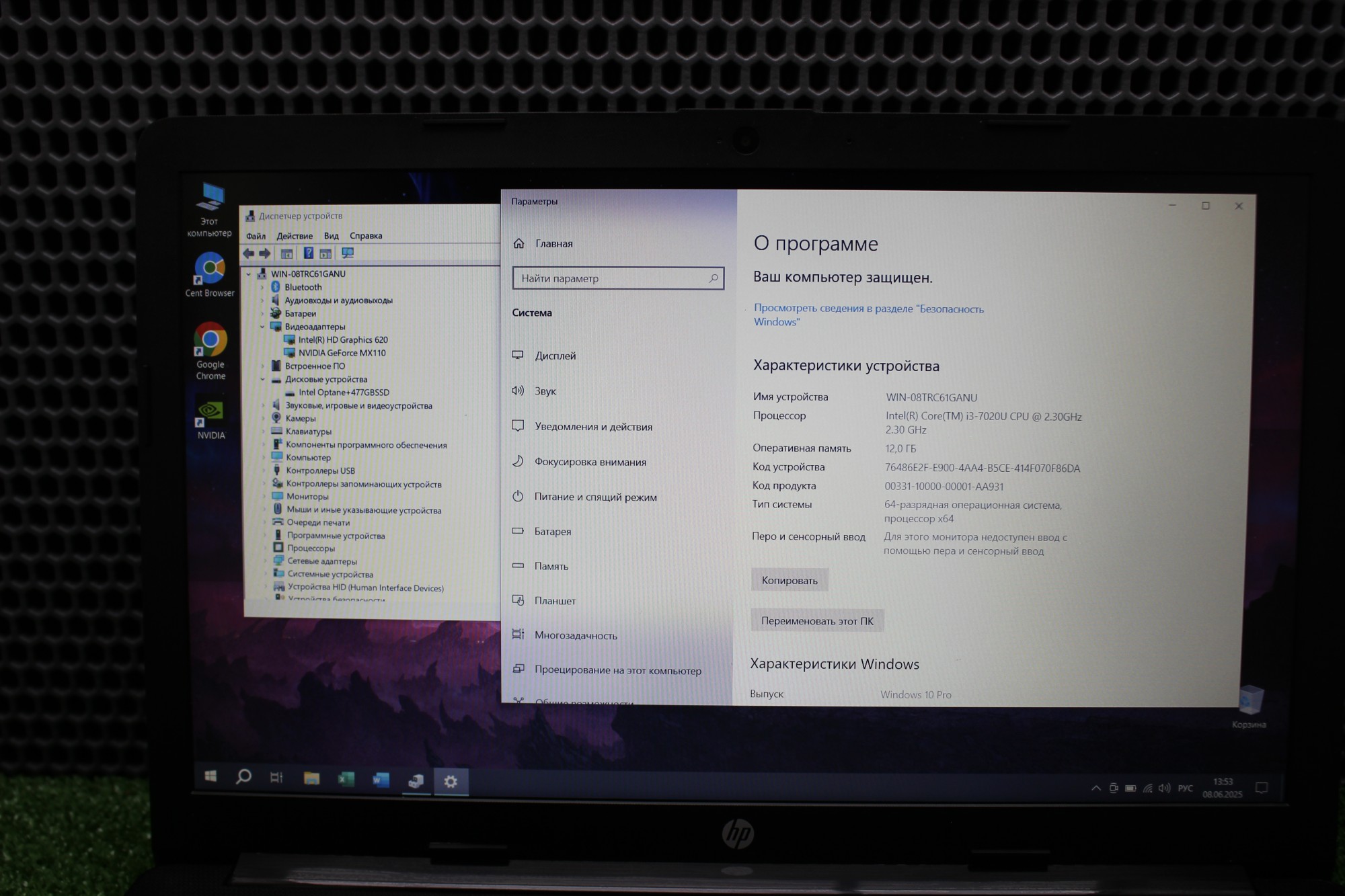Image resolution: width=1345 pixels, height=896 pixels.
Task: Click scan for hardware changes monitor icon
Action: (348, 253)
